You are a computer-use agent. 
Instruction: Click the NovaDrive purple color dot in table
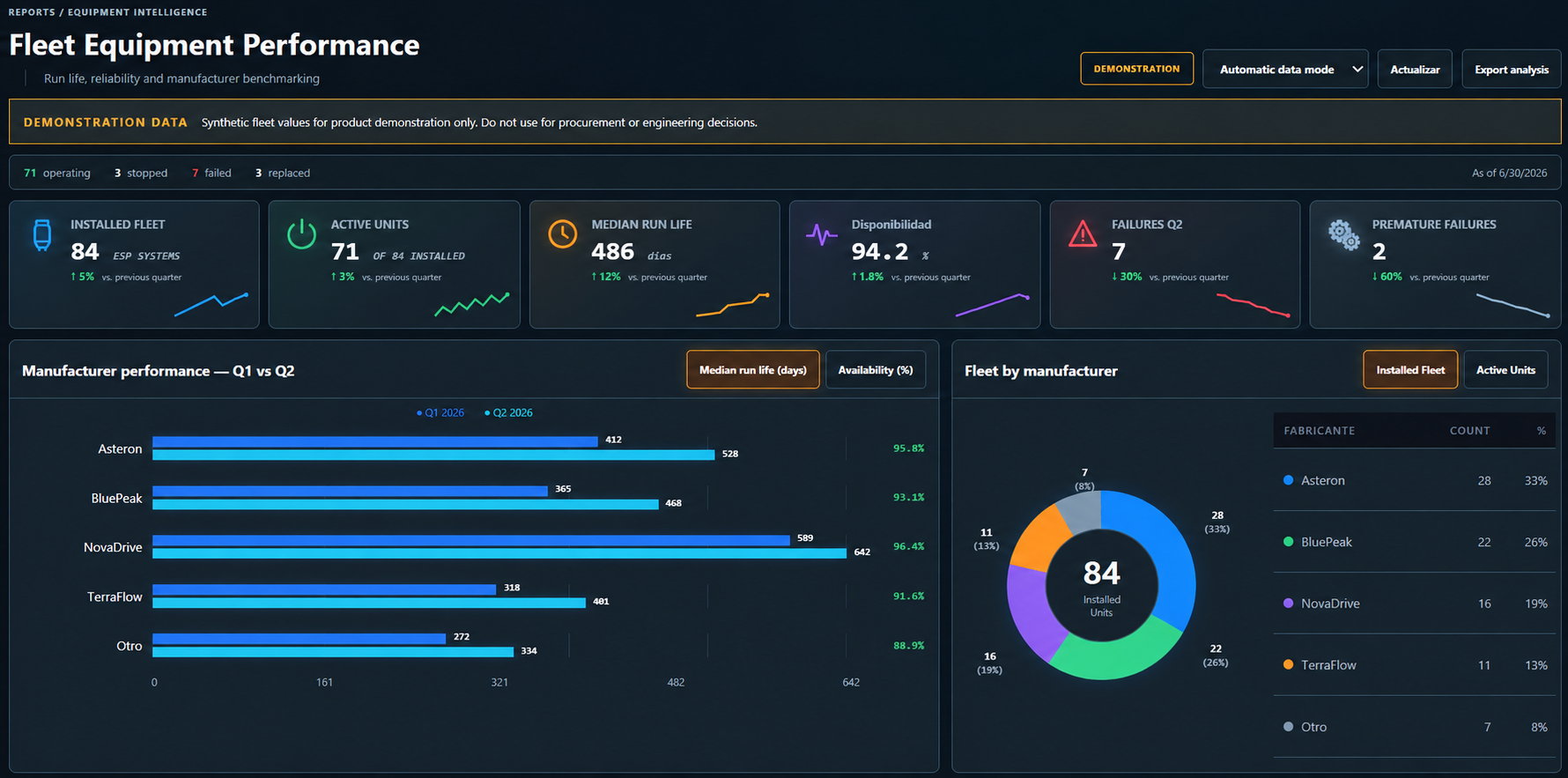click(1288, 604)
